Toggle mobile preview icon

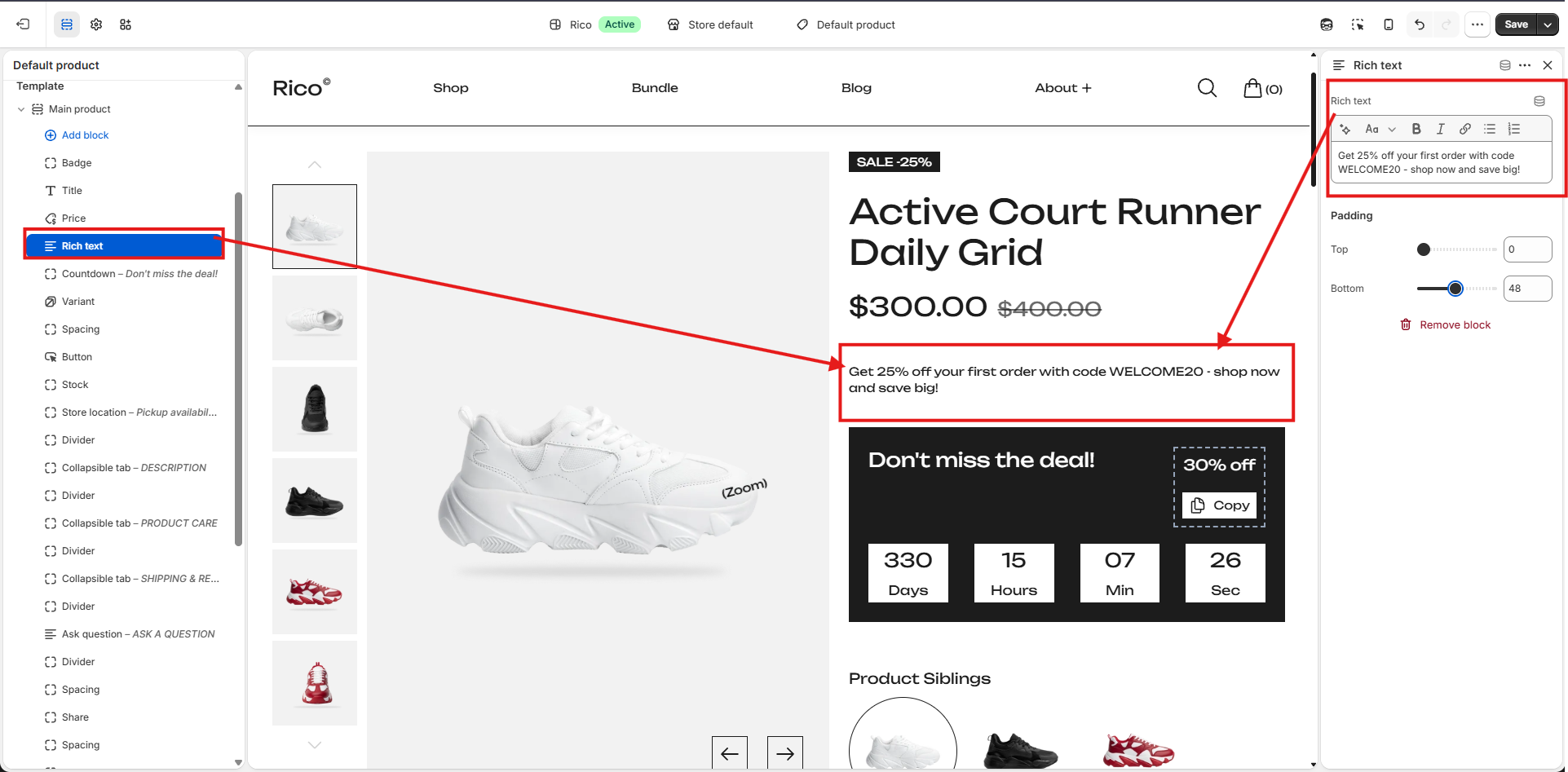coord(1389,24)
